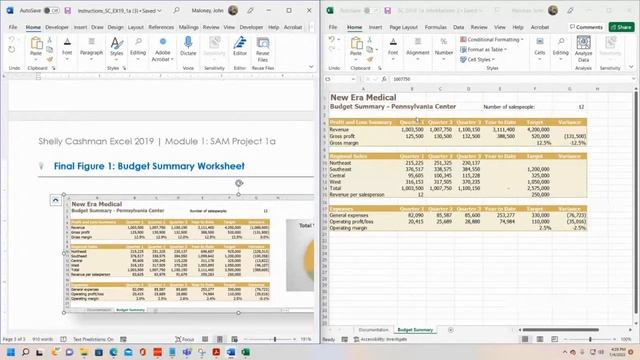Click the Excel horizontal scrollbar
Screen dimensions: 640x360
(x=561, y=330)
